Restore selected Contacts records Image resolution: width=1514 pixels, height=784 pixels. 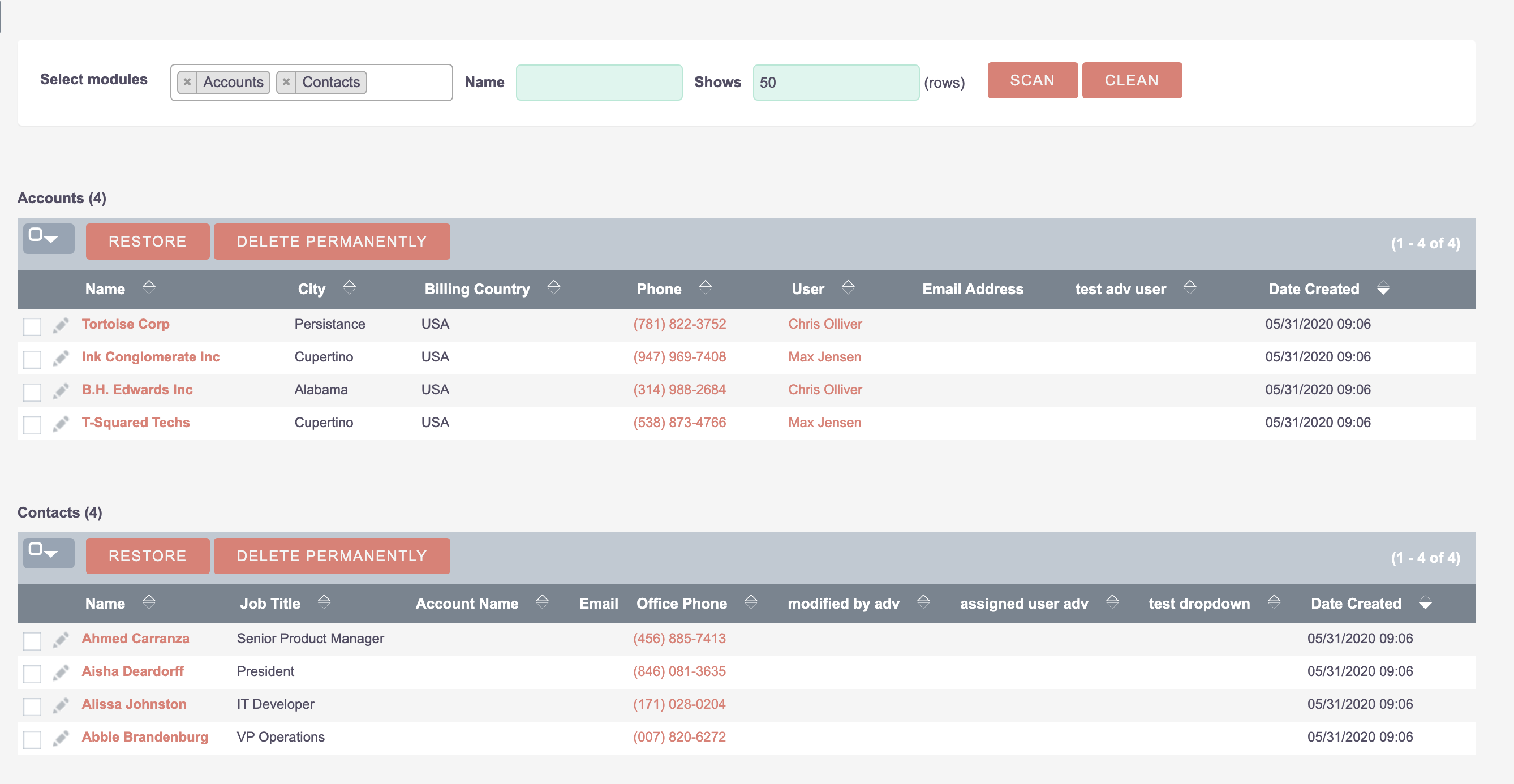[x=148, y=556]
